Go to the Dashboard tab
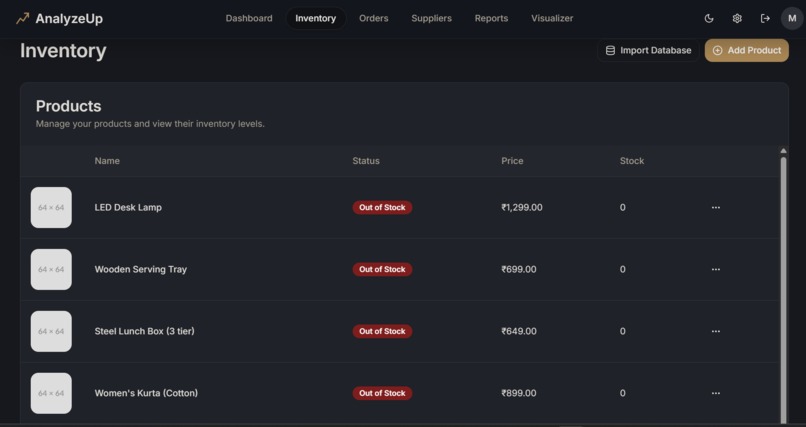Screen dimensions: 806x427 pos(249,18)
